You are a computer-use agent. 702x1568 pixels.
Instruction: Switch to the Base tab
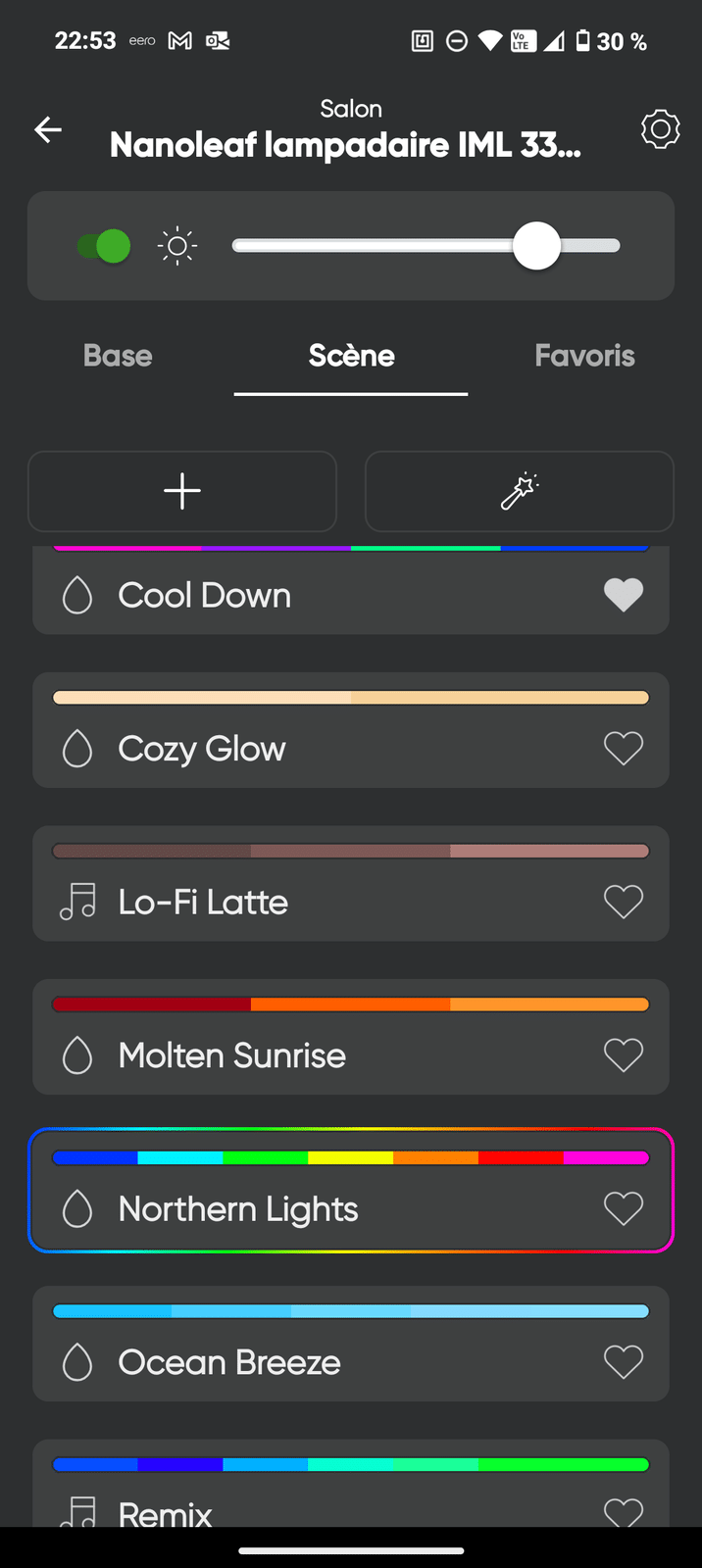point(118,356)
